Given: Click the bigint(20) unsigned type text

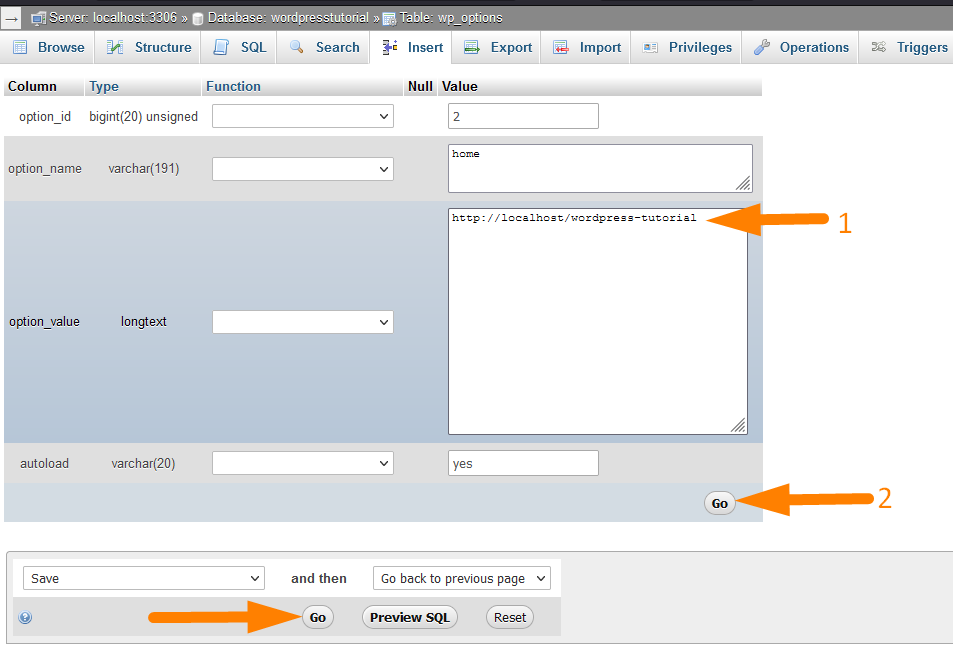Looking at the screenshot, I should point(143,116).
